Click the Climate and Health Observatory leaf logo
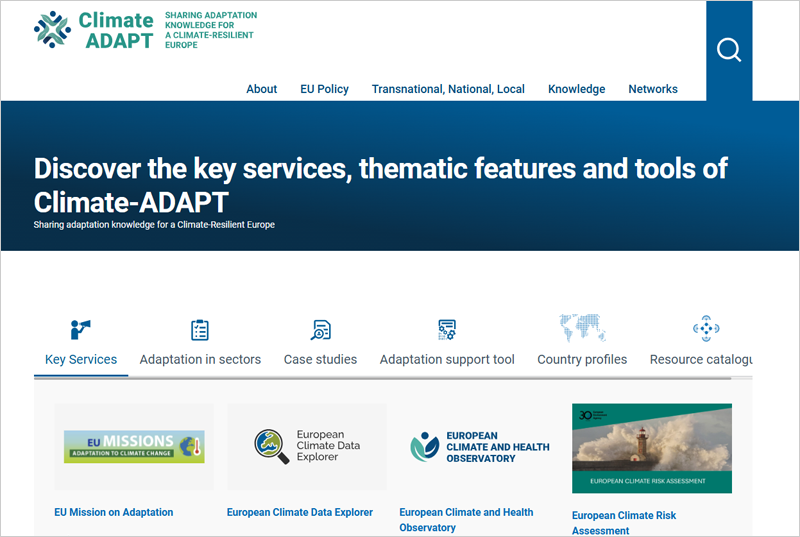This screenshot has width=800, height=537. pos(424,446)
